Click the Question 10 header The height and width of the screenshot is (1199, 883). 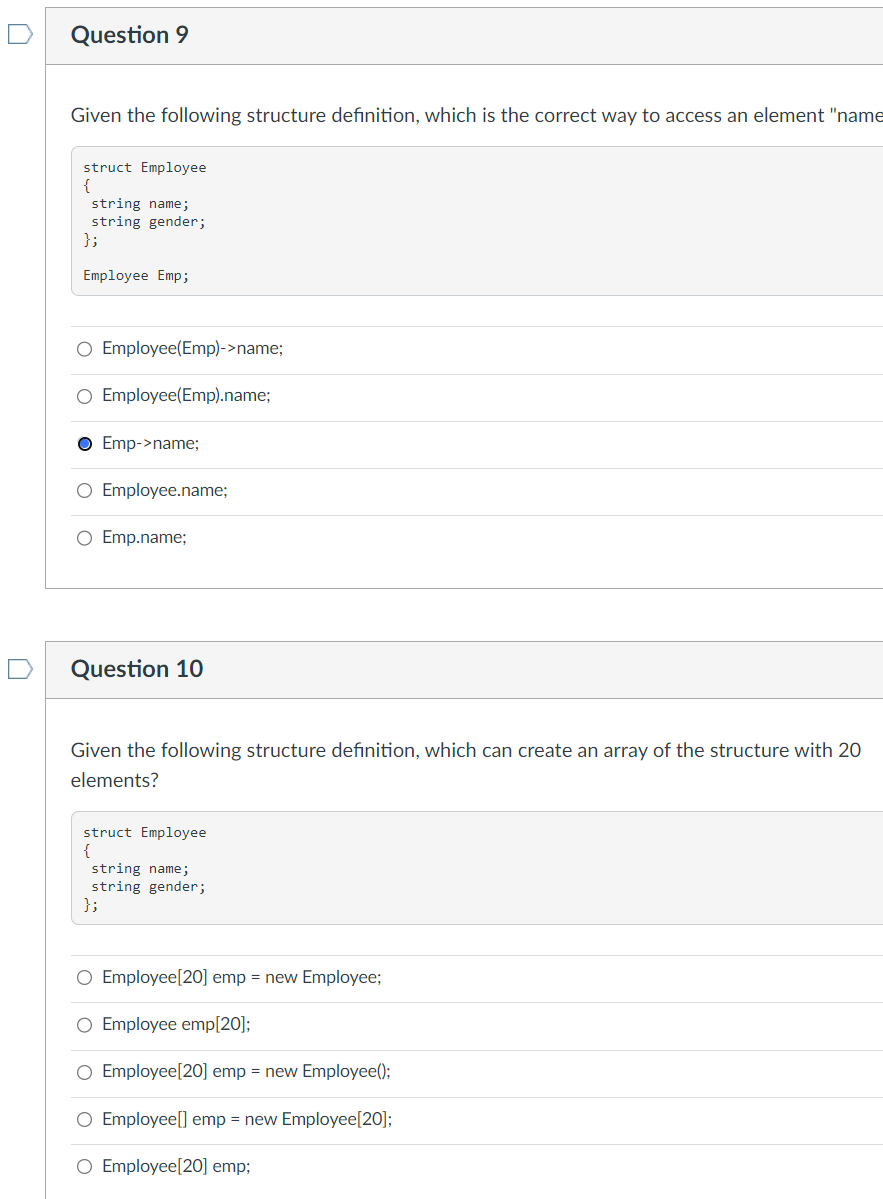coord(136,668)
